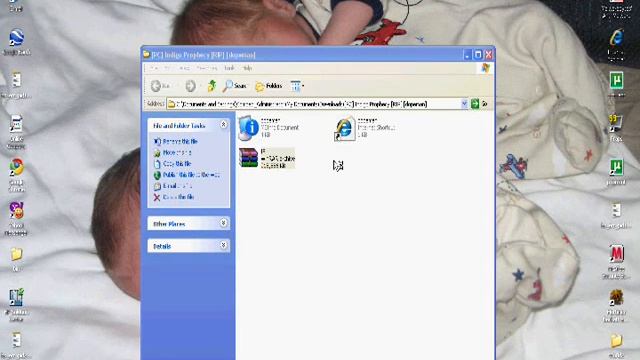Minimize the Explorer window
Screen dimensions: 640x360
pos(467,55)
